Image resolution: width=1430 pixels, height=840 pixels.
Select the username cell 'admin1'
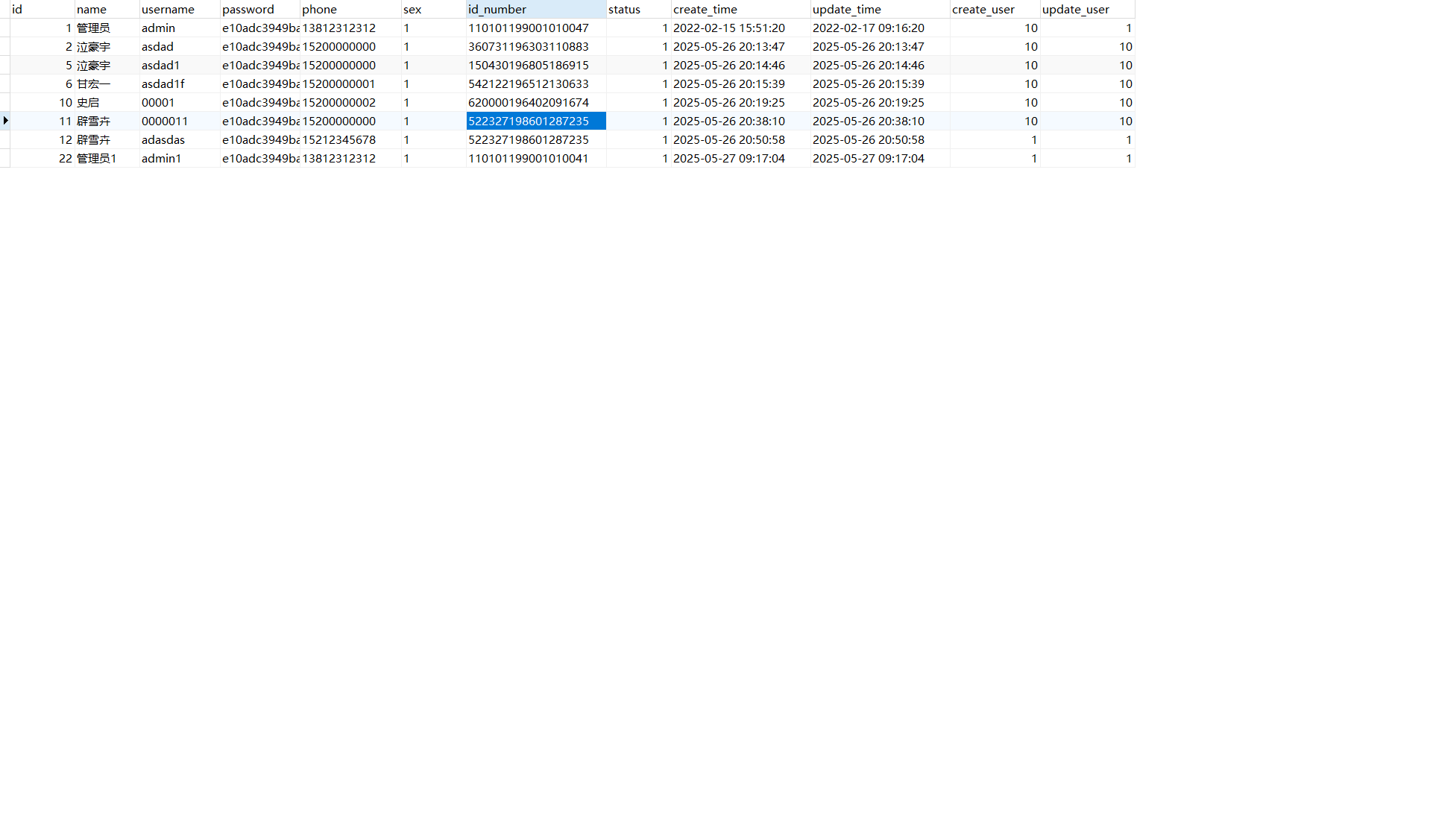162,159
